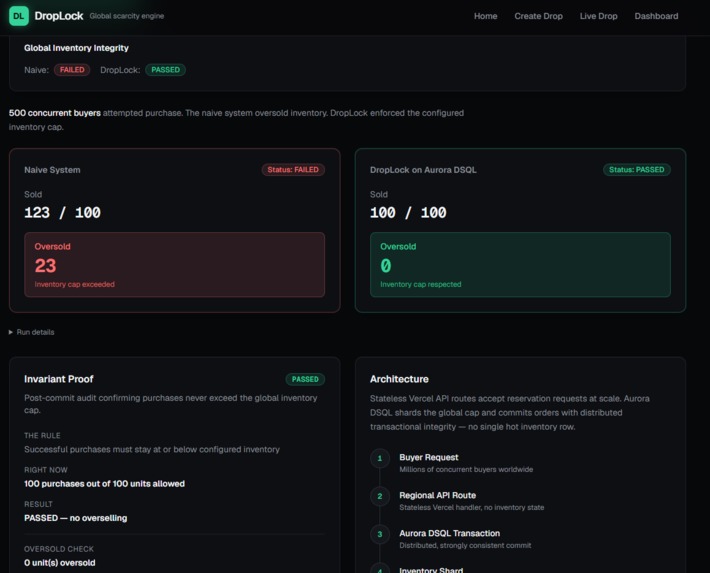Click the Global Inventory Integrity heading
The image size is (710, 573).
click(76, 48)
